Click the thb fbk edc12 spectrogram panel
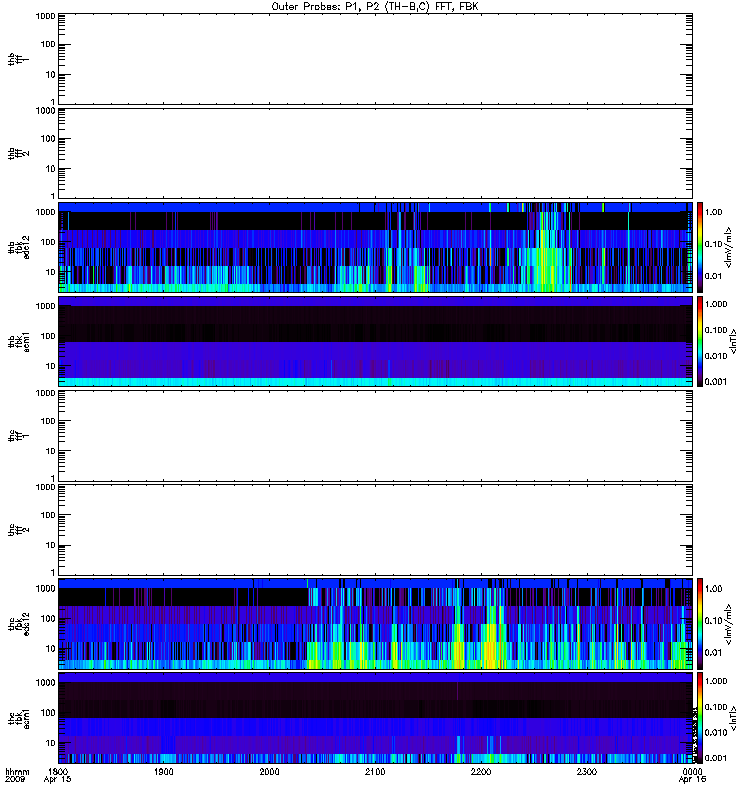 375,247
